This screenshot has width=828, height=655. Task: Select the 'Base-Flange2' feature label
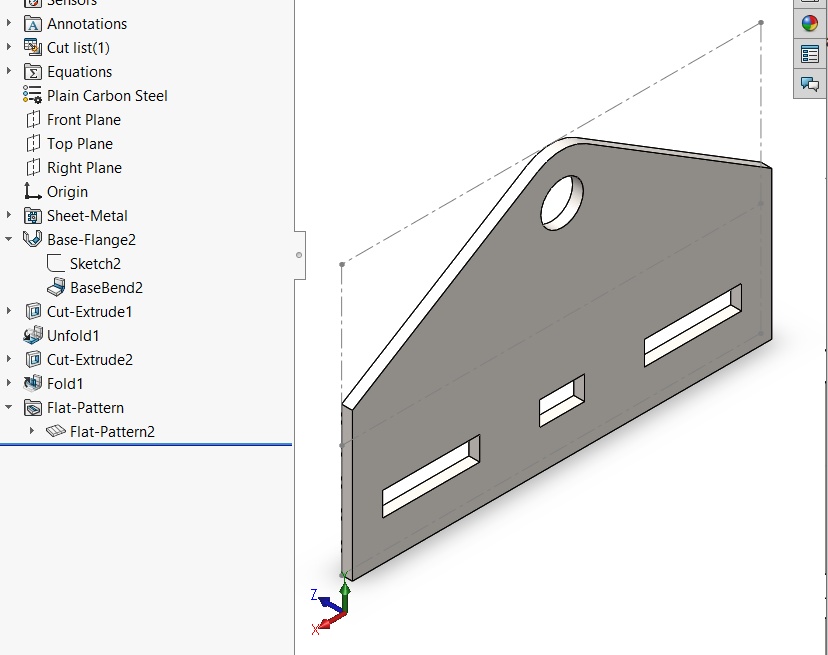click(x=91, y=240)
